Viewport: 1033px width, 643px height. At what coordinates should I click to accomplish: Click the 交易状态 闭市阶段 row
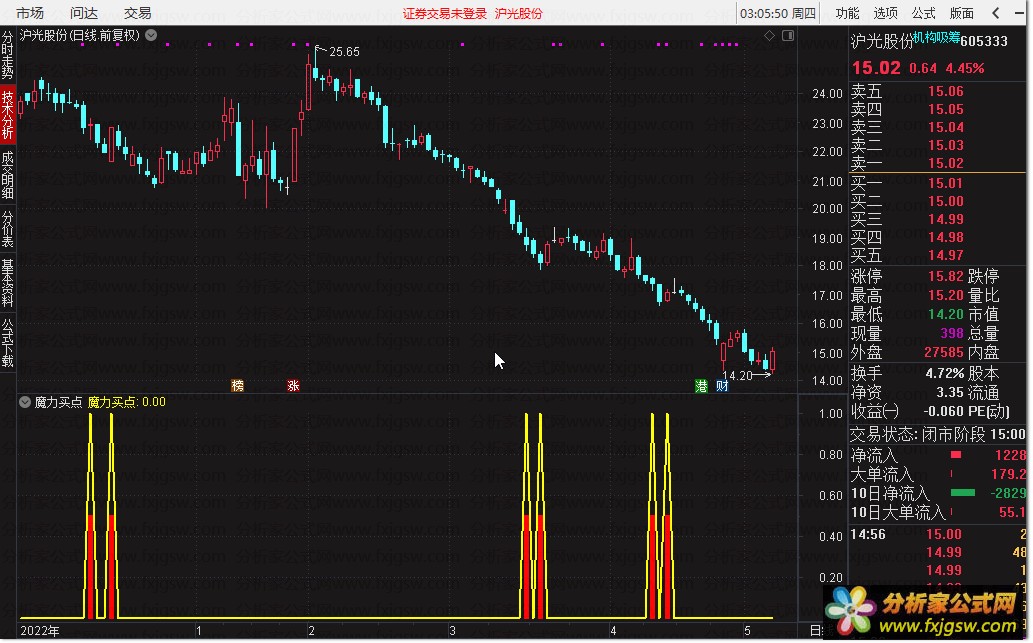[938, 435]
